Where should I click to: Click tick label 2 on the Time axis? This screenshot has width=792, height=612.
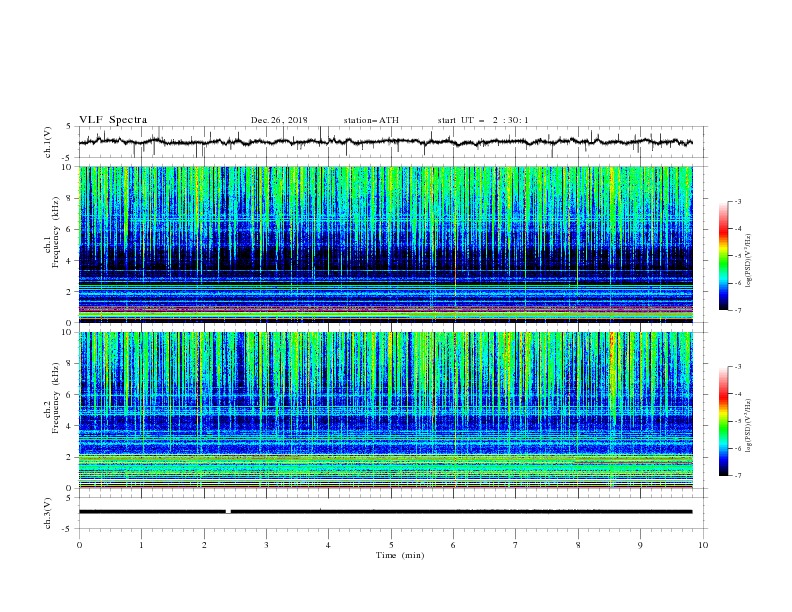click(x=204, y=545)
